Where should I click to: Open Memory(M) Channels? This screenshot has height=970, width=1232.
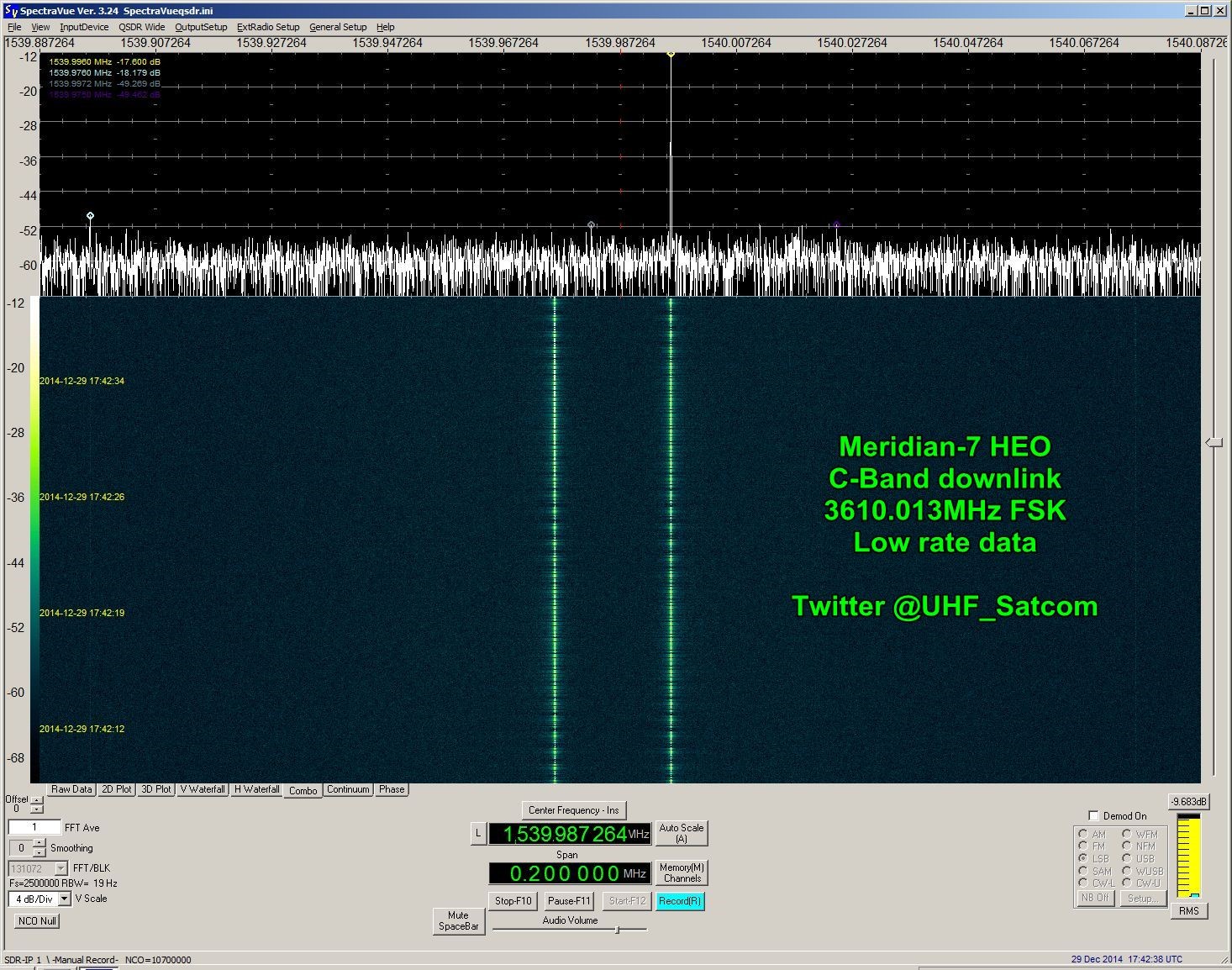tap(682, 872)
